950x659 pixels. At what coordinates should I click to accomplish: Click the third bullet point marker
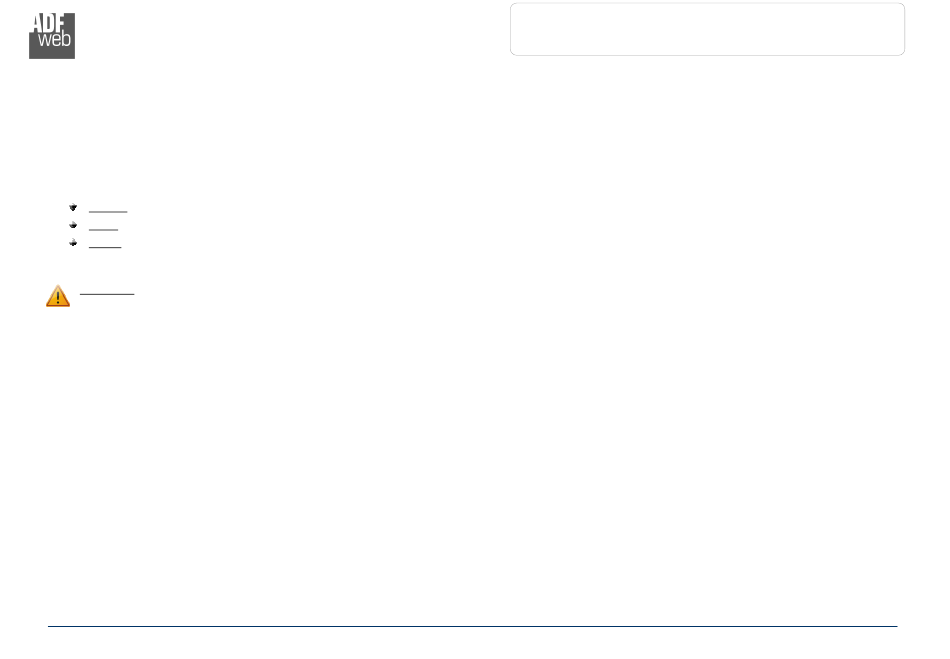click(x=73, y=243)
